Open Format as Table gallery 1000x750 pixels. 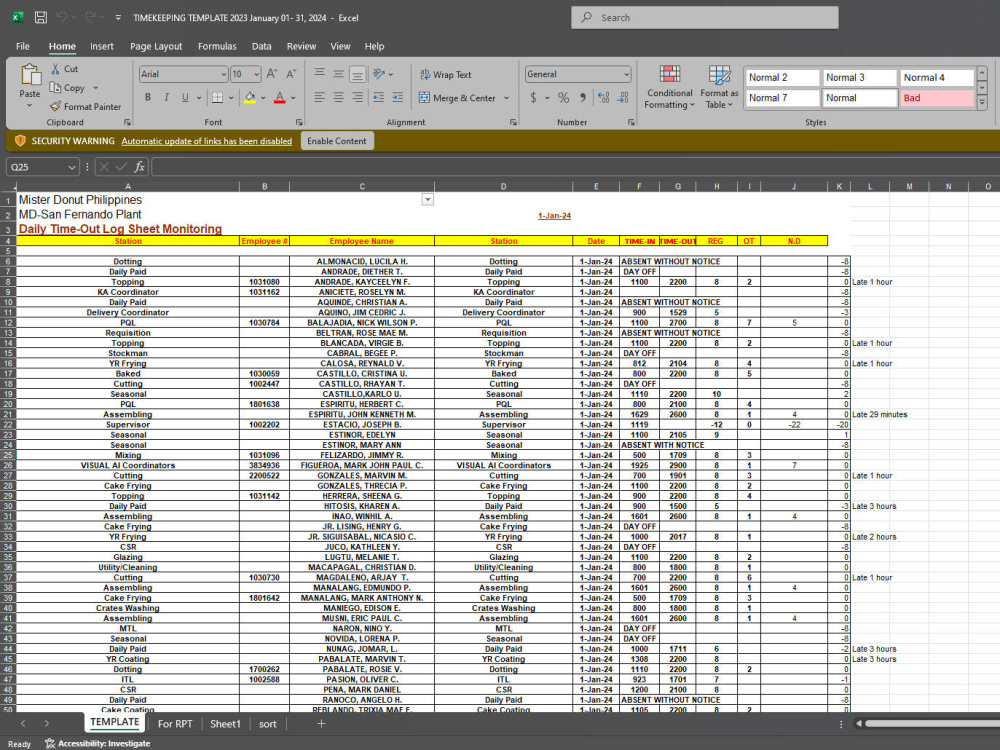pyautogui.click(x=719, y=87)
